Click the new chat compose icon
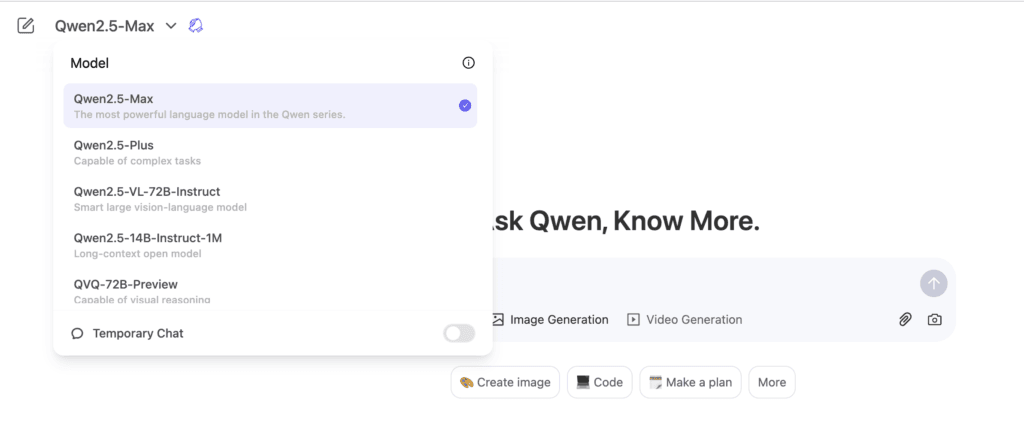 [26, 26]
